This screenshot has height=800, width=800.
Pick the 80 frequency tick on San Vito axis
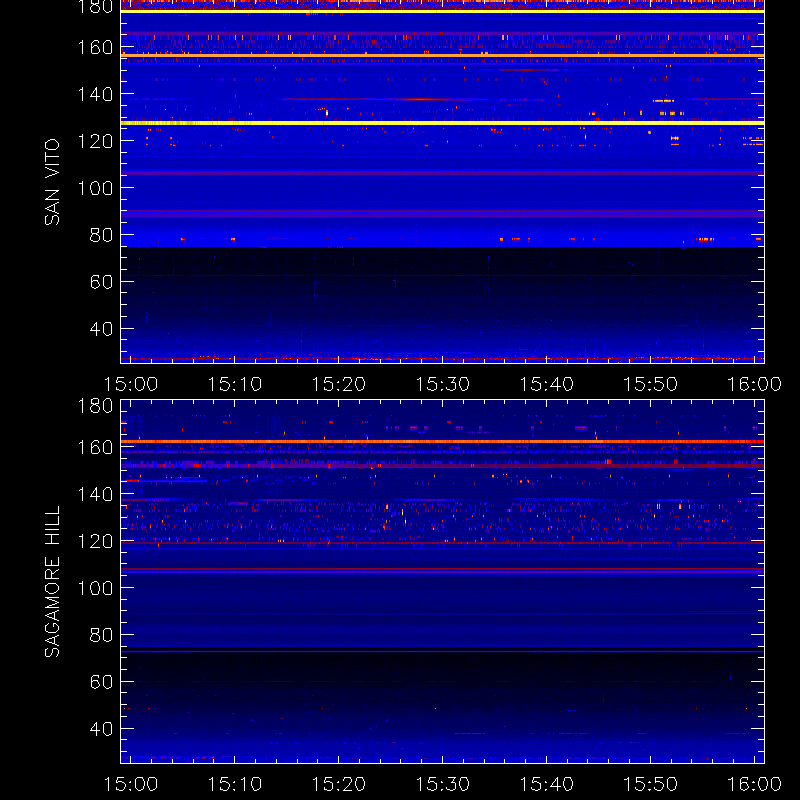(102, 235)
